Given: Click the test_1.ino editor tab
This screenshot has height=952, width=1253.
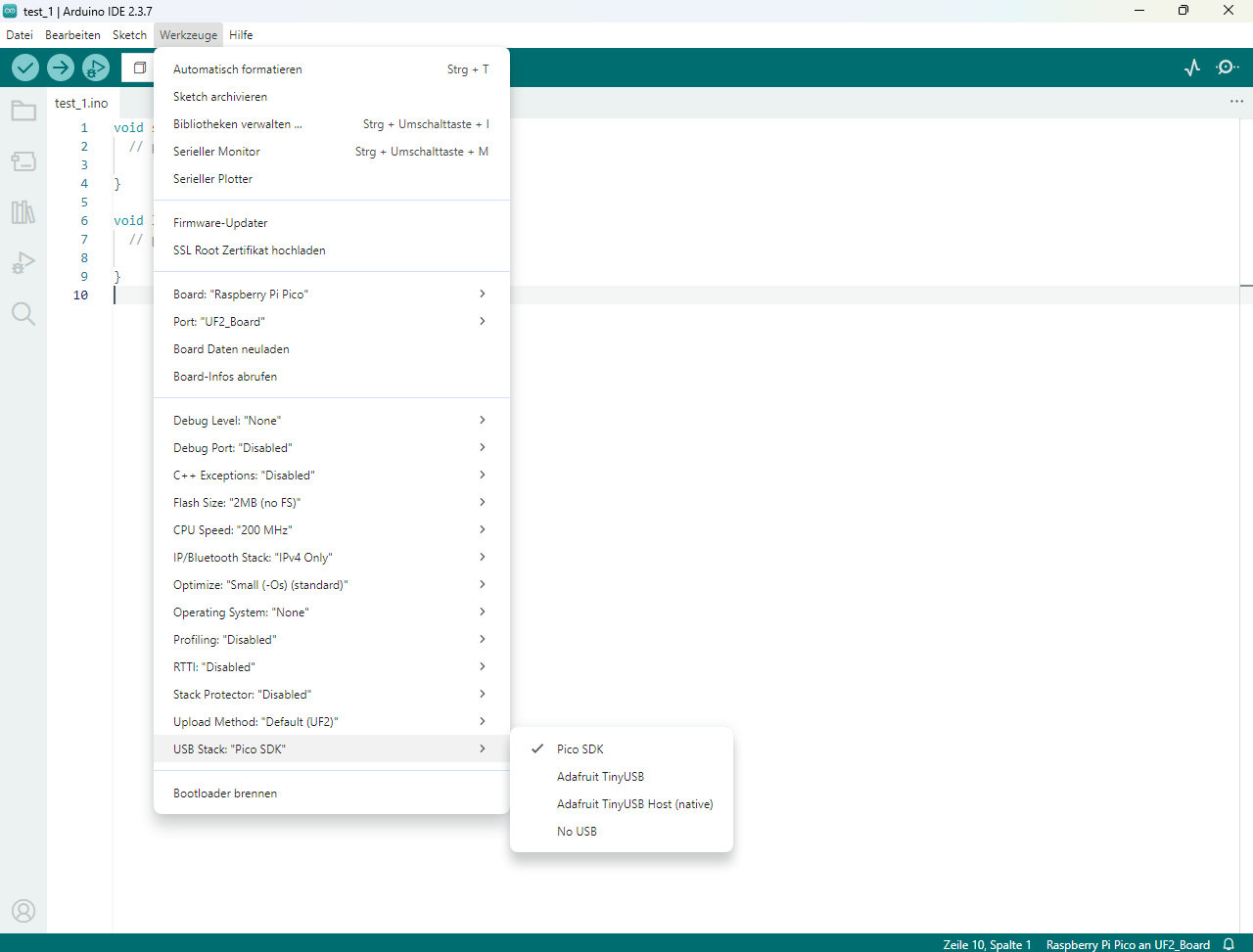Looking at the screenshot, I should 81,103.
